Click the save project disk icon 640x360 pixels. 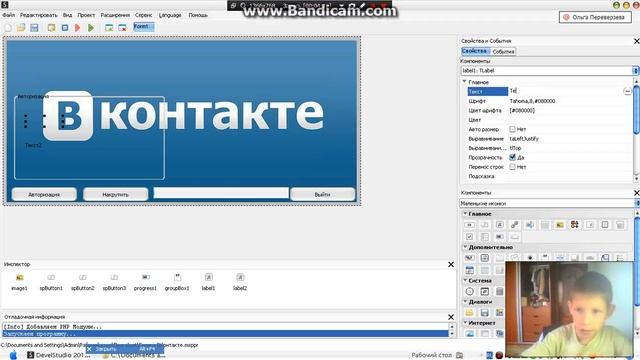[x=34, y=28]
